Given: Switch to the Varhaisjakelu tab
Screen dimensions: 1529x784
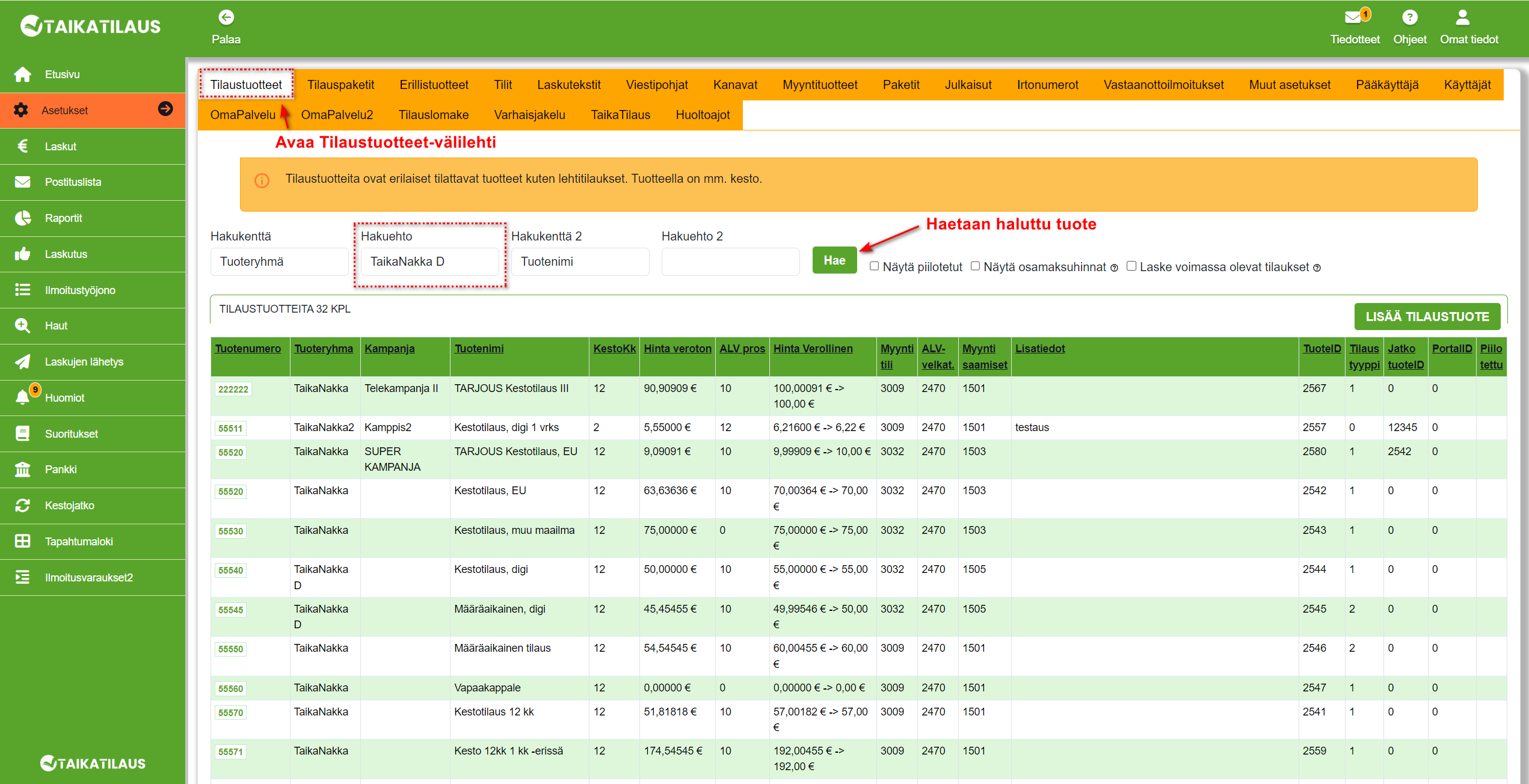Looking at the screenshot, I should pyautogui.click(x=529, y=115).
